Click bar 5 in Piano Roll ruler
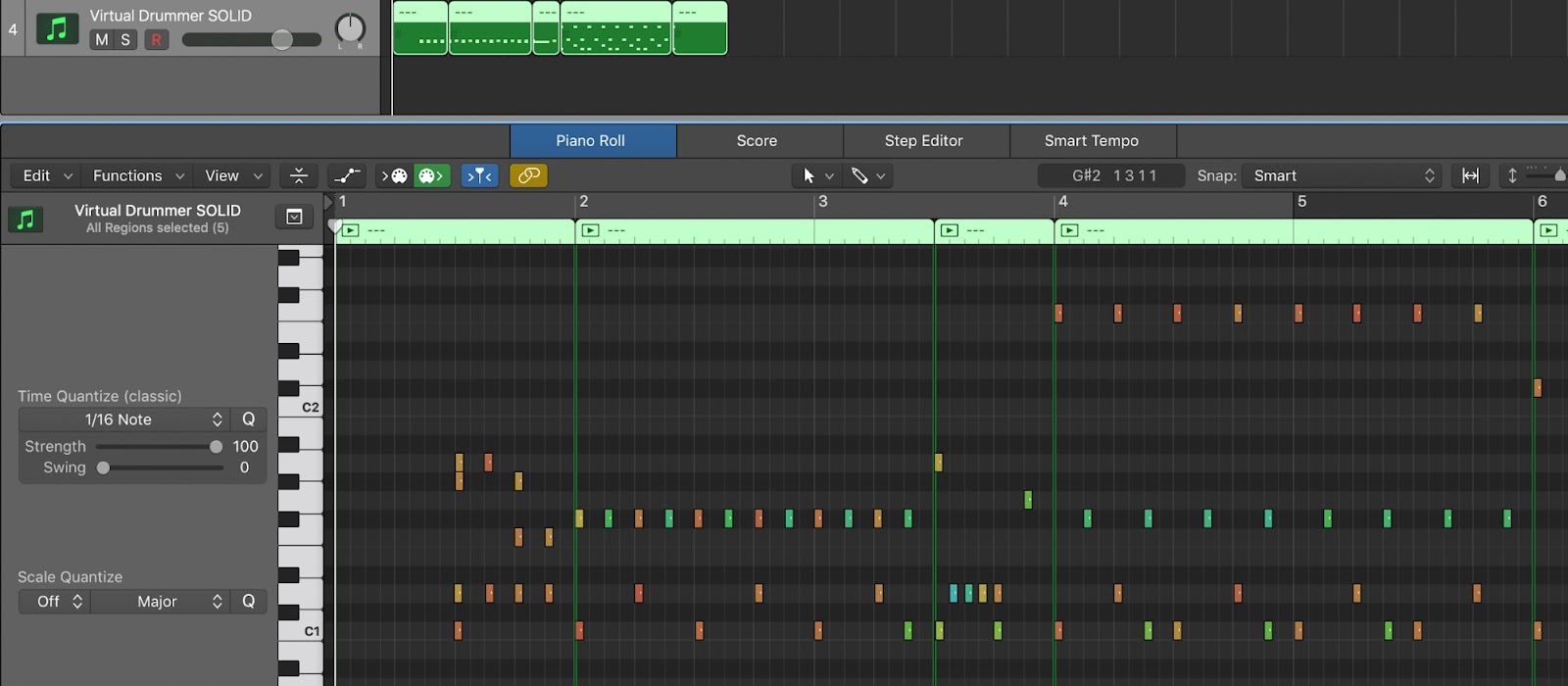Viewport: 1568px width, 686px height. 1301,201
